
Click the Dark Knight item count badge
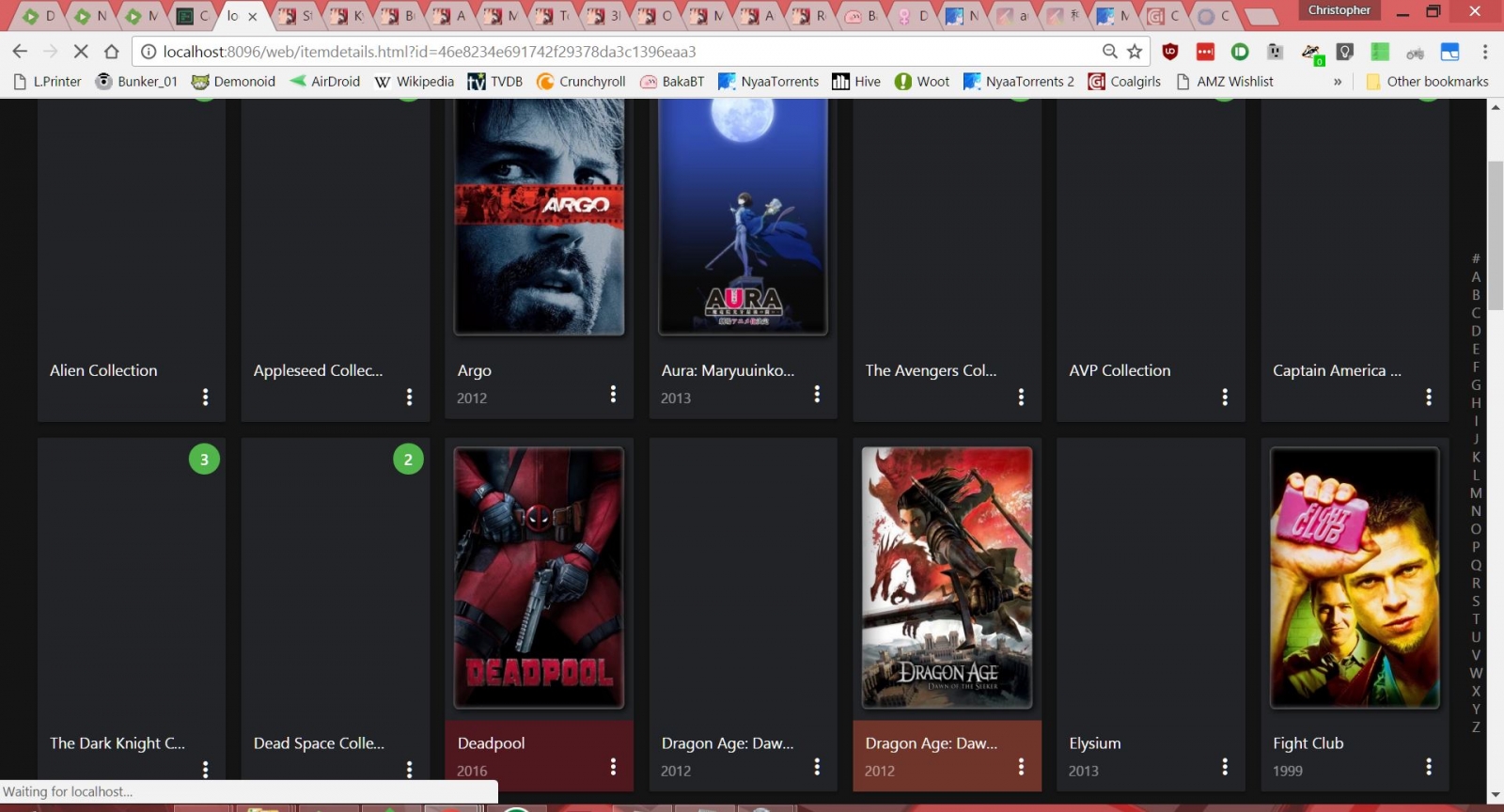pos(204,460)
